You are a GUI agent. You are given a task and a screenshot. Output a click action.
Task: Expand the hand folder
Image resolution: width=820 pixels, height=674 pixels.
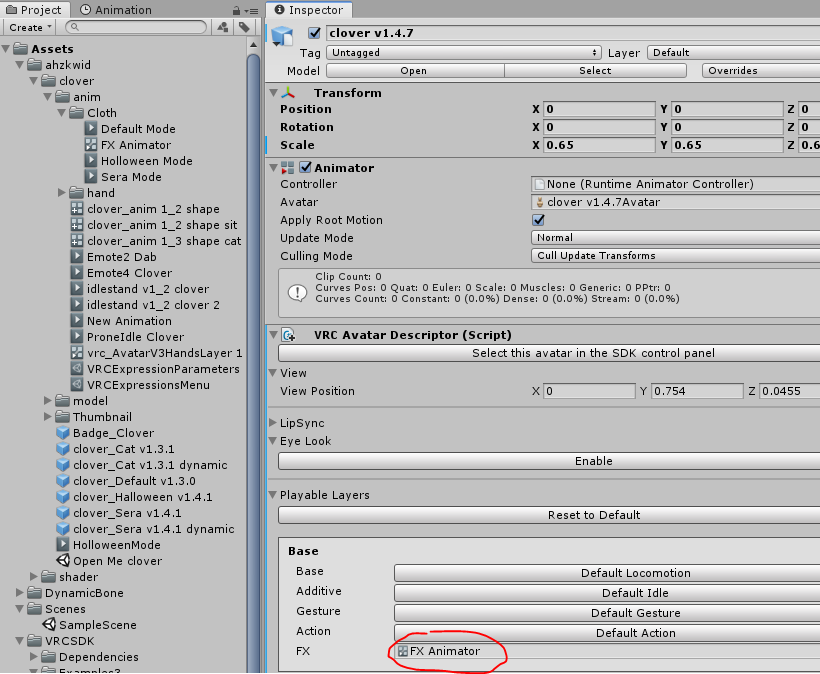[62, 193]
